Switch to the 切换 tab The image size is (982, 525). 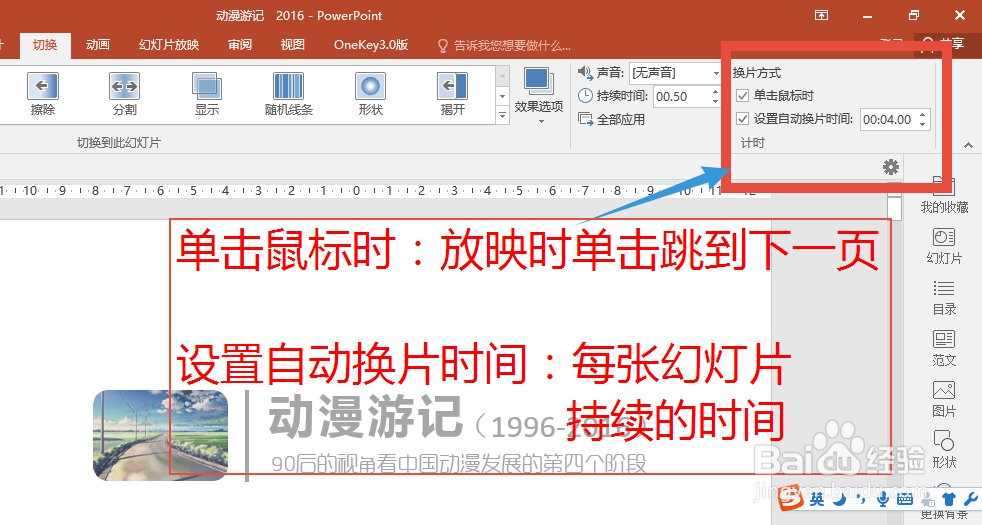tap(45, 45)
